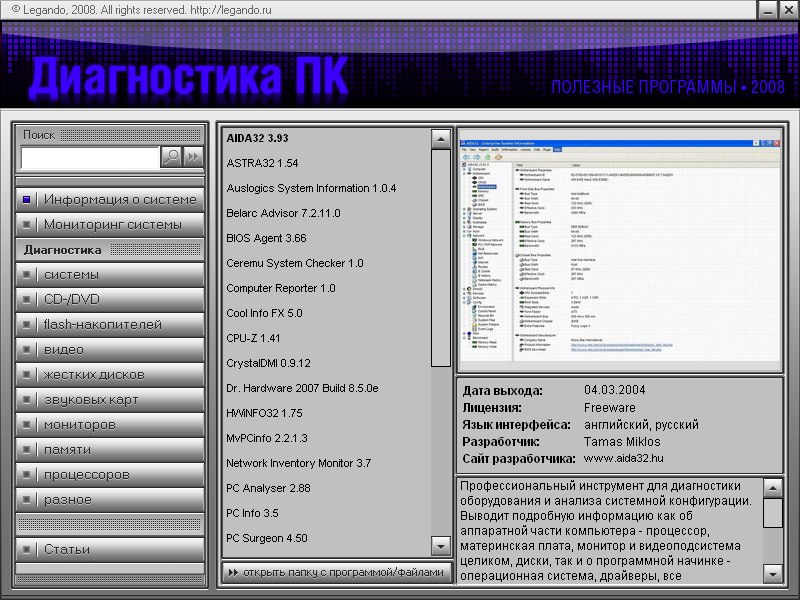800x600 pixels.
Task: Click the description scroll-up arrow
Action: (x=773, y=488)
